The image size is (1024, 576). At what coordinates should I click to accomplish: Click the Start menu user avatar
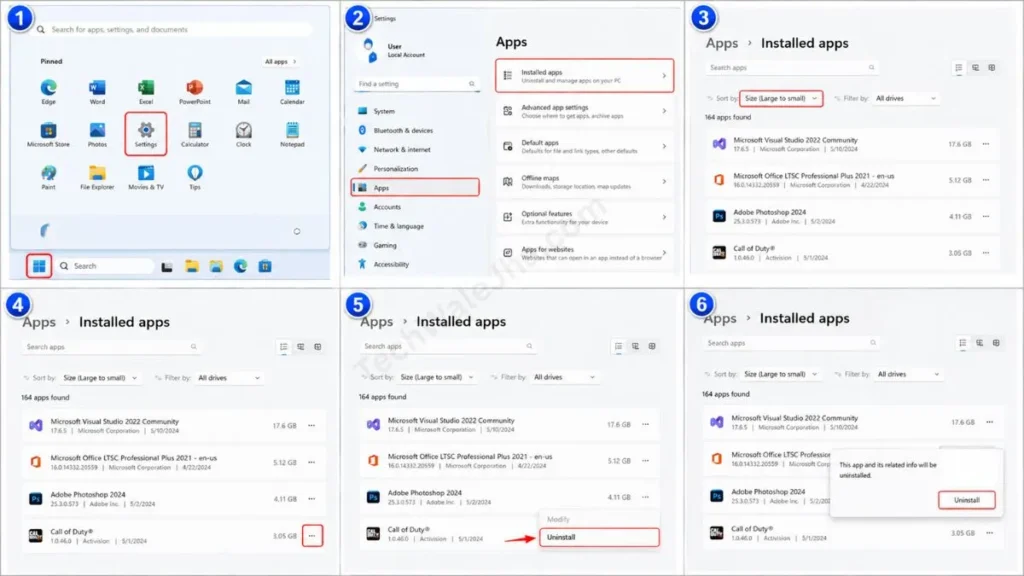point(44,231)
